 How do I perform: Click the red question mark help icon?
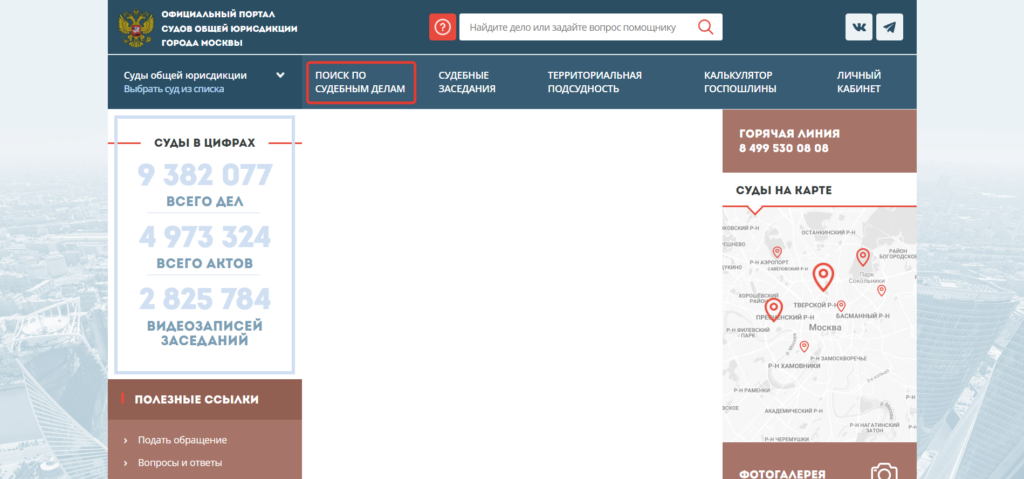coord(442,27)
